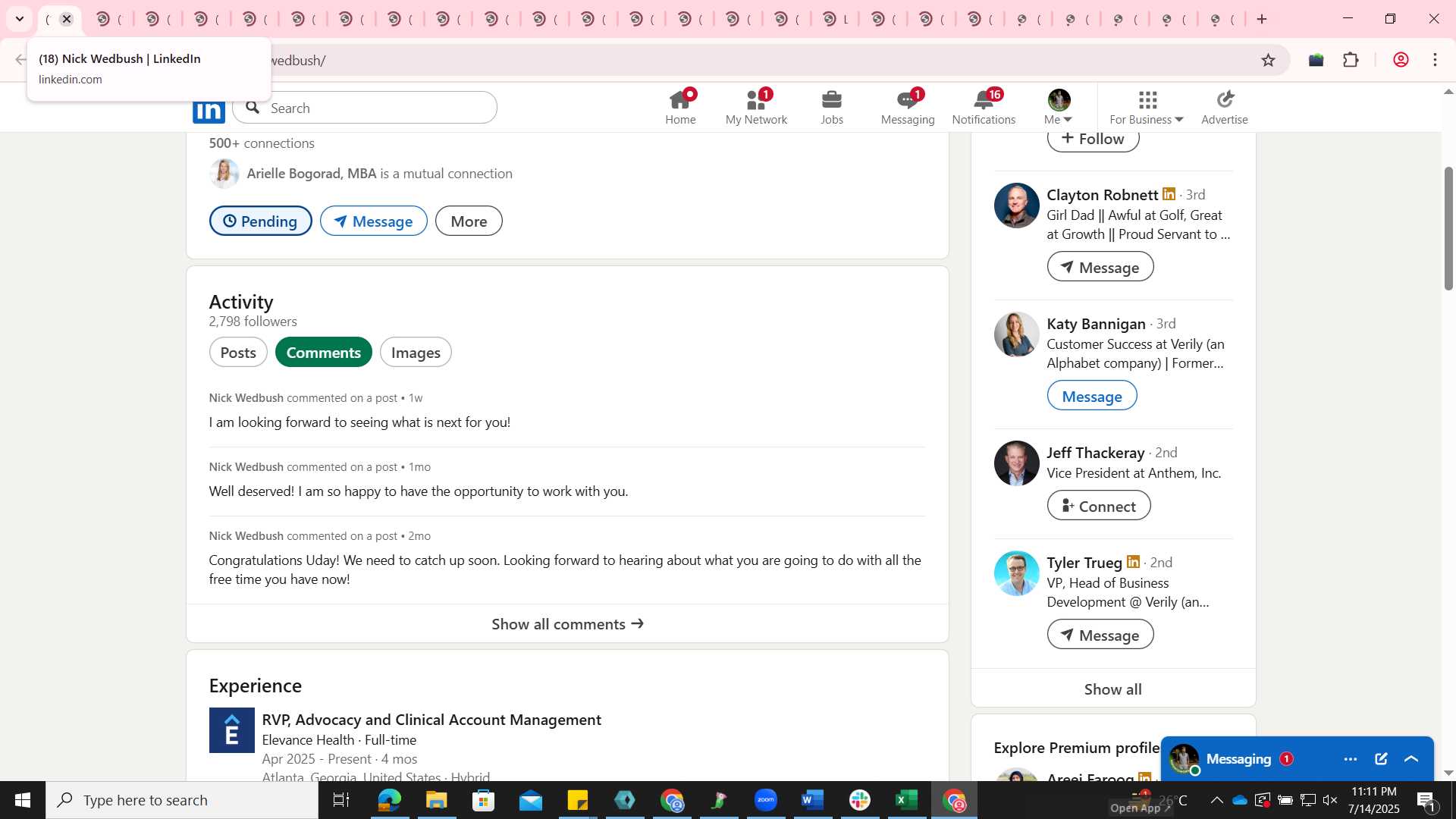Open Task View on taskbar

coord(341,800)
